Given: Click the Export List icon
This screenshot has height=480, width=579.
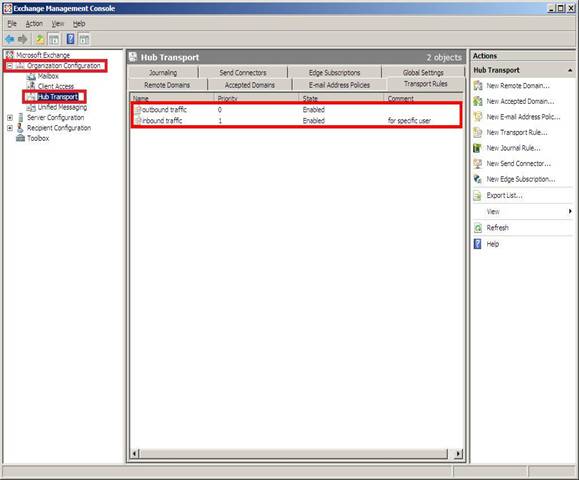Looking at the screenshot, I should pos(478,195).
